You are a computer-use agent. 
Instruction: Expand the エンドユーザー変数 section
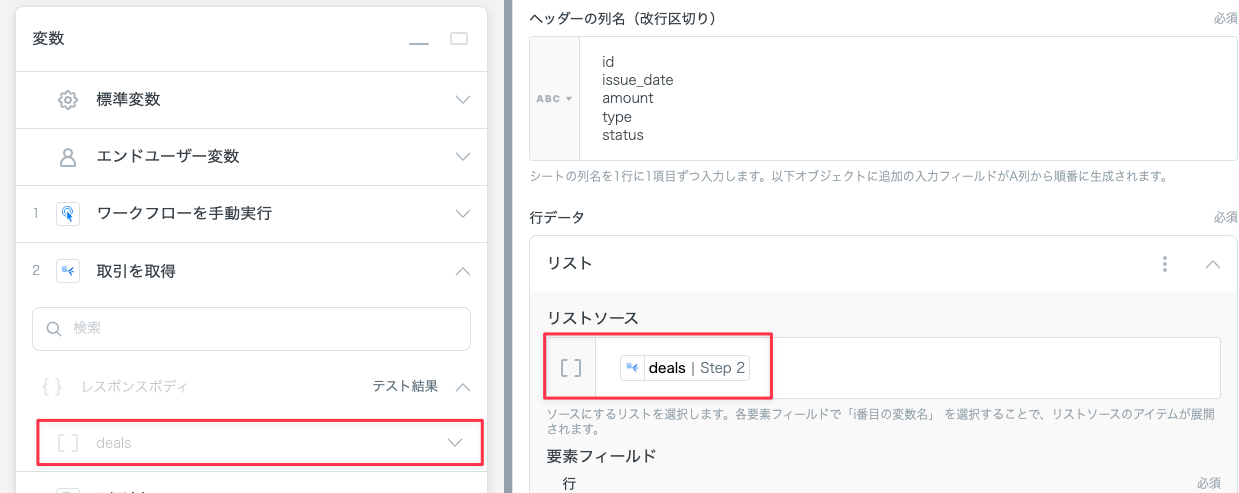(463, 157)
